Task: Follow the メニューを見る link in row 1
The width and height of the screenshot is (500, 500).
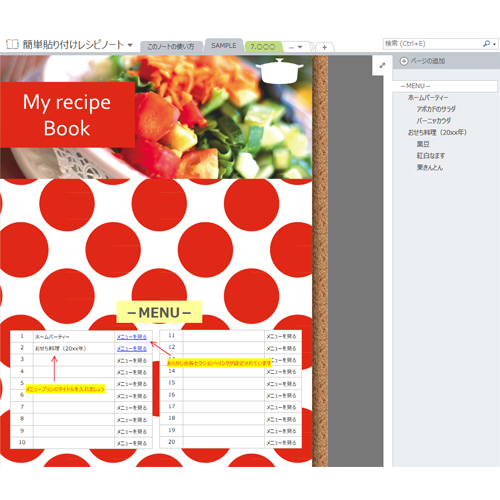Action: click(132, 337)
